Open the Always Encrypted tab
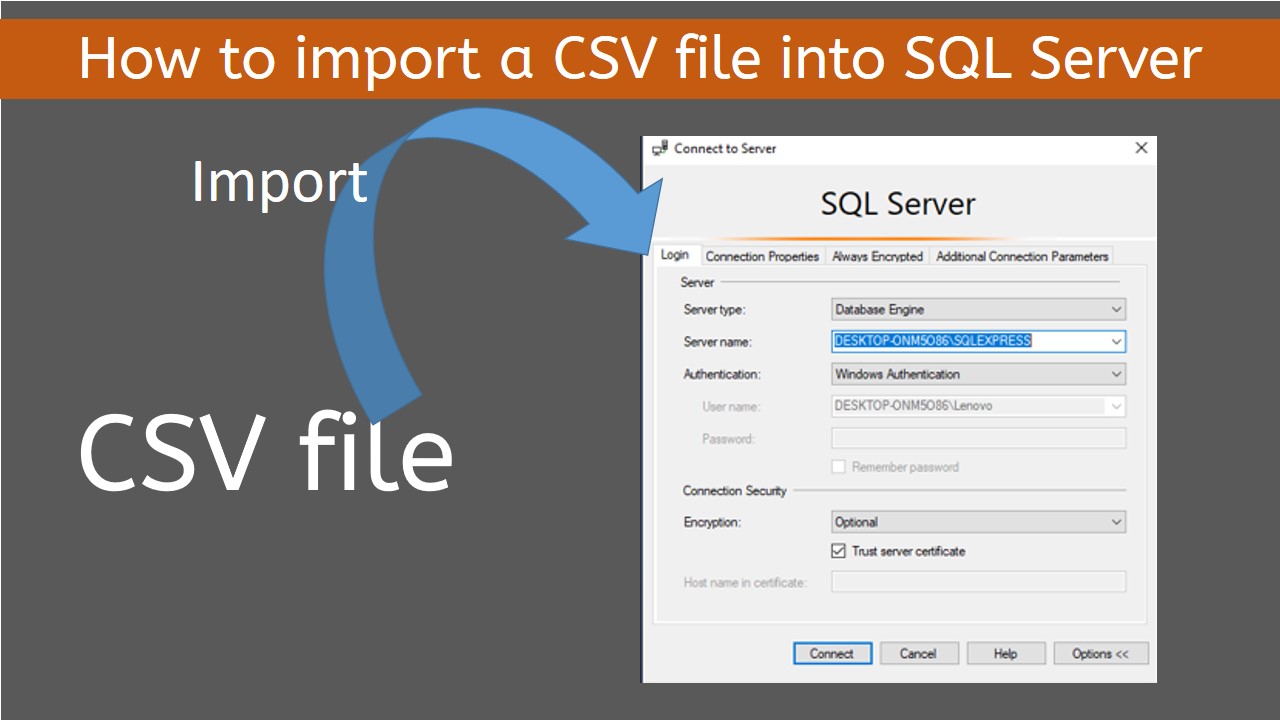The height and width of the screenshot is (720, 1280). click(877, 256)
